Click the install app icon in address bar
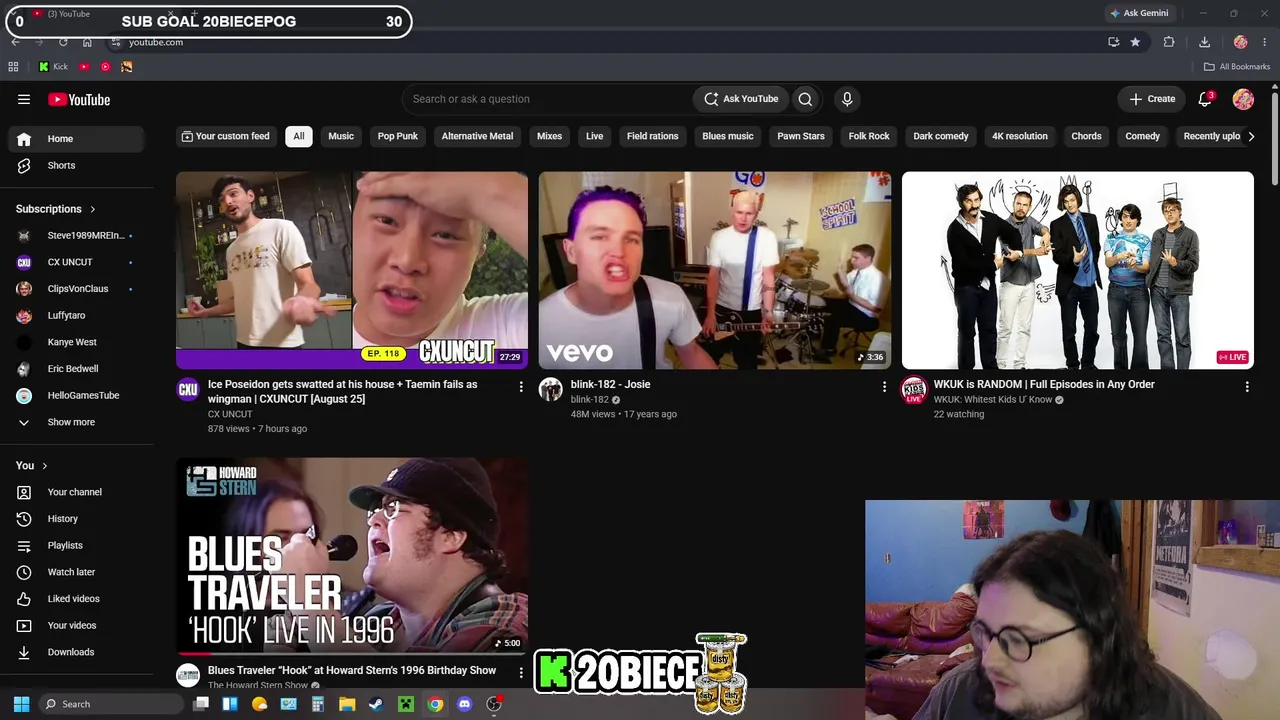The width and height of the screenshot is (1280, 720). pyautogui.click(x=1113, y=42)
